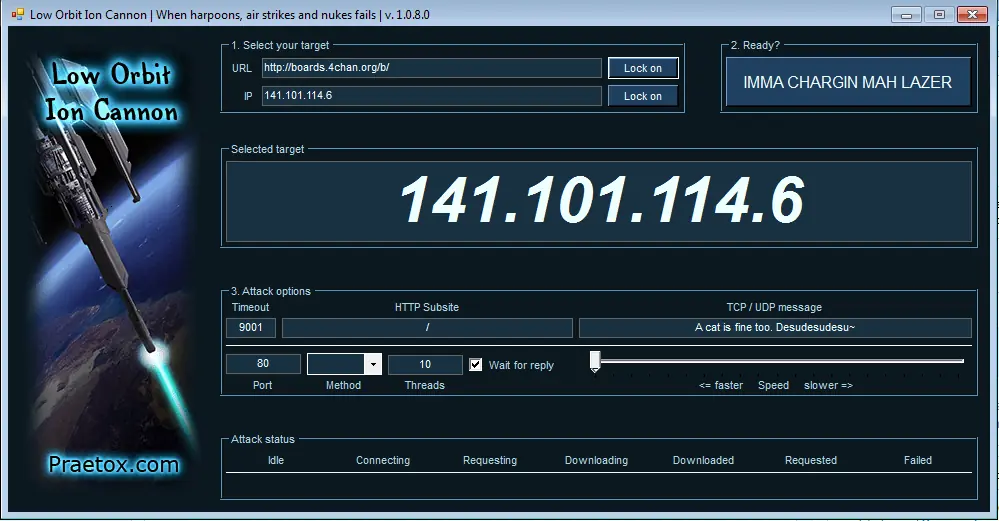Viewport: 999px width, 521px height.
Task: Click the application icon in the title bar
Action: 17,14
